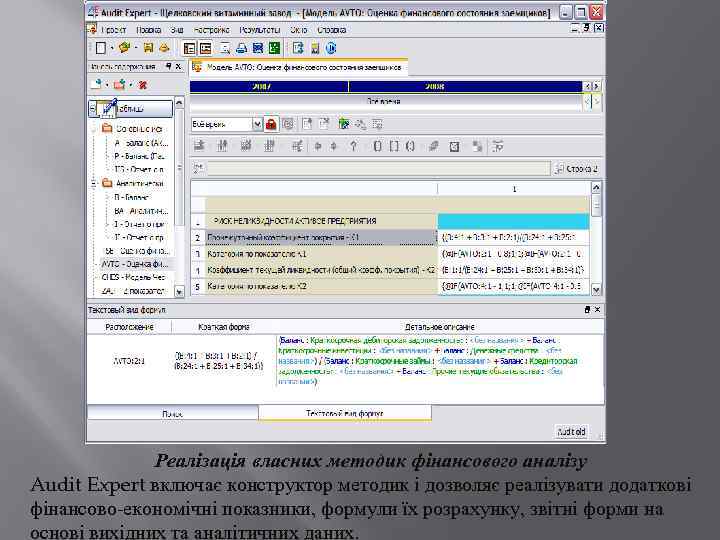Viewport: 720px width, 540px height.
Task: Toggle the second table layout view icon
Action: [205, 48]
